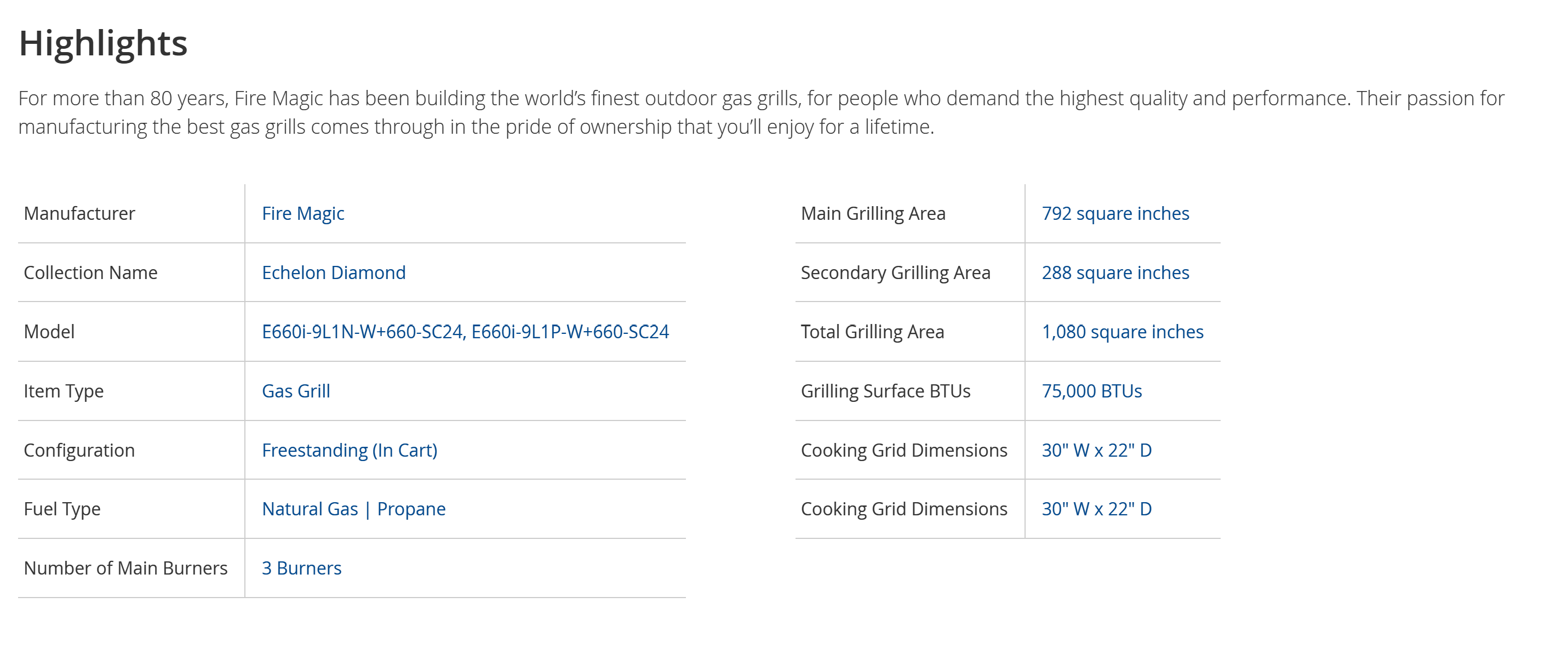The image size is (1568, 648).
Task: Click the Secondary Grilling Area label
Action: pos(895,272)
